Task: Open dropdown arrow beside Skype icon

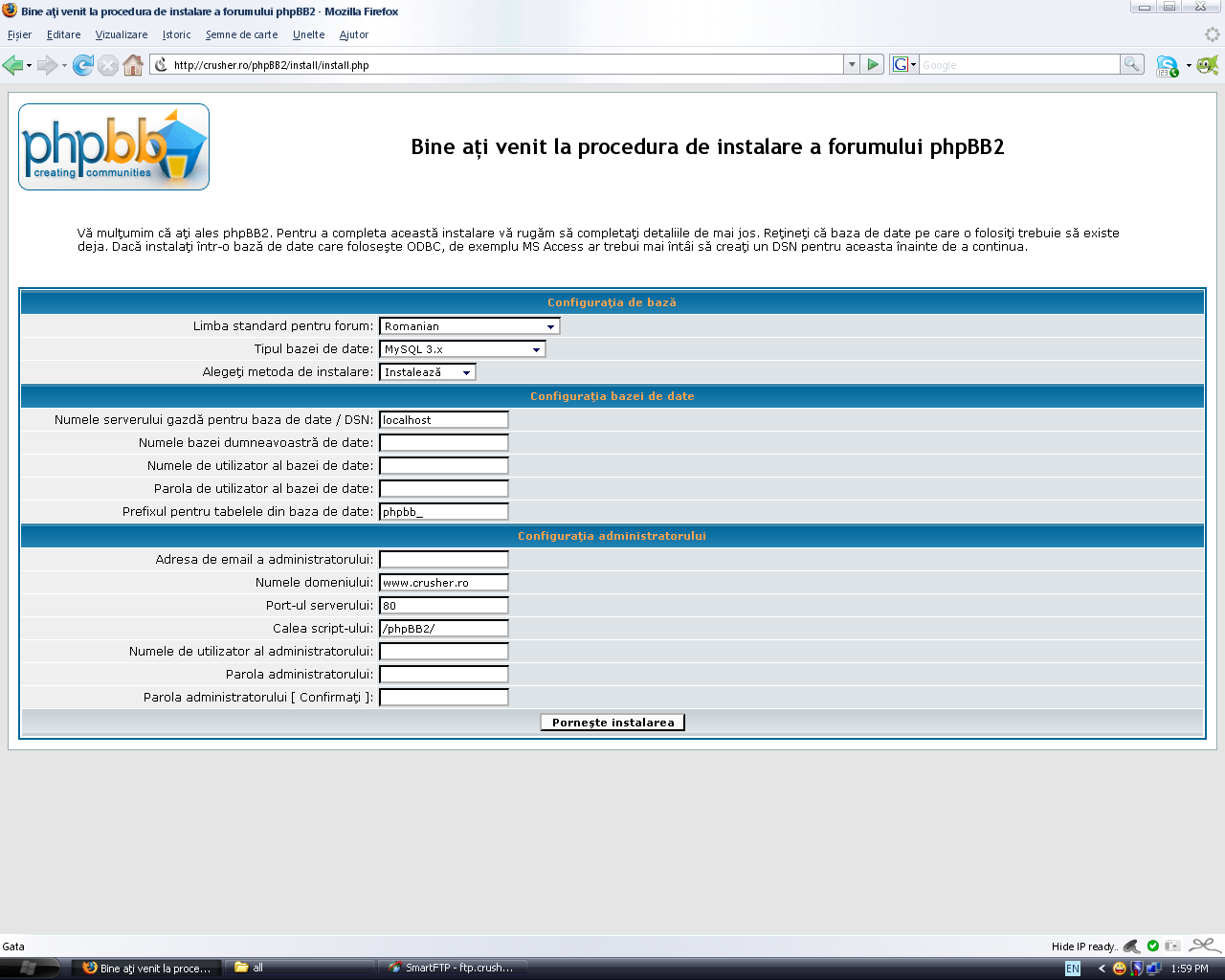Action: click(x=1189, y=65)
